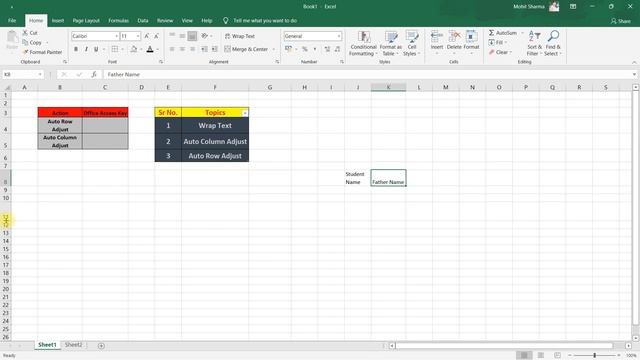Click the Share button
Image resolution: width=640 pixels, height=360 pixels.
[620, 21]
